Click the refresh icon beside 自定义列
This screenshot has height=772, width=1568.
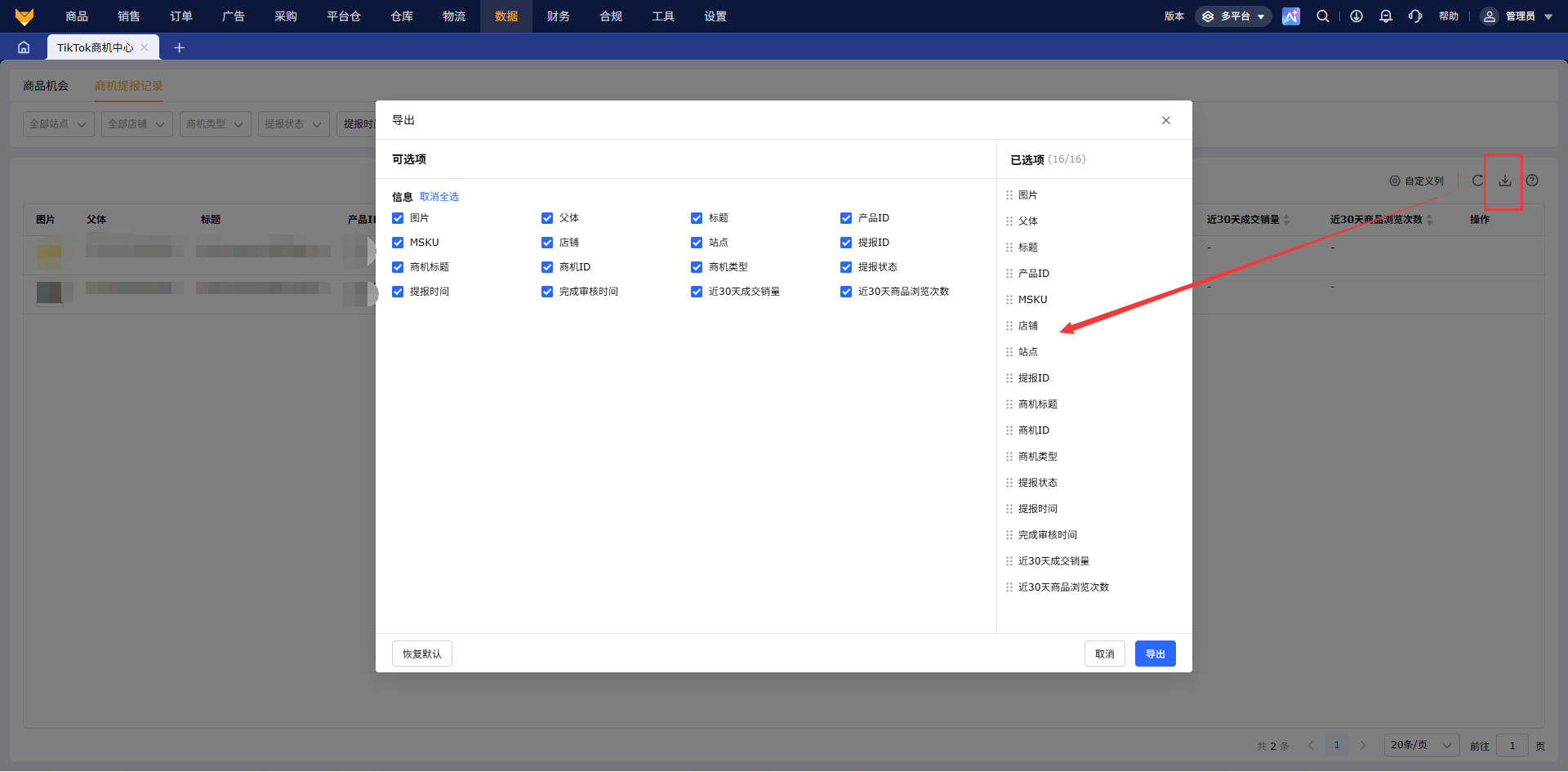[x=1477, y=181]
